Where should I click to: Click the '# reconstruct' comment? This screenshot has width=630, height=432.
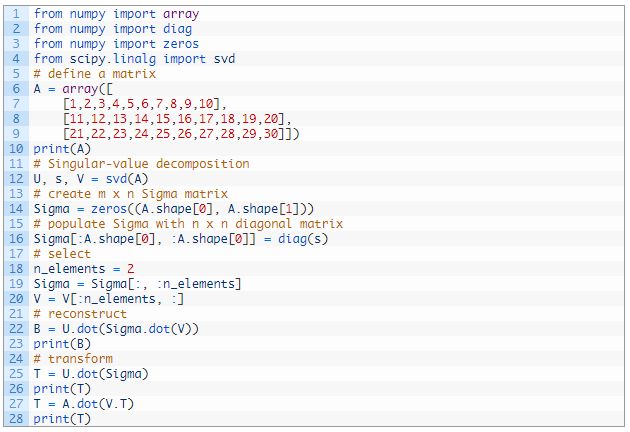point(80,314)
